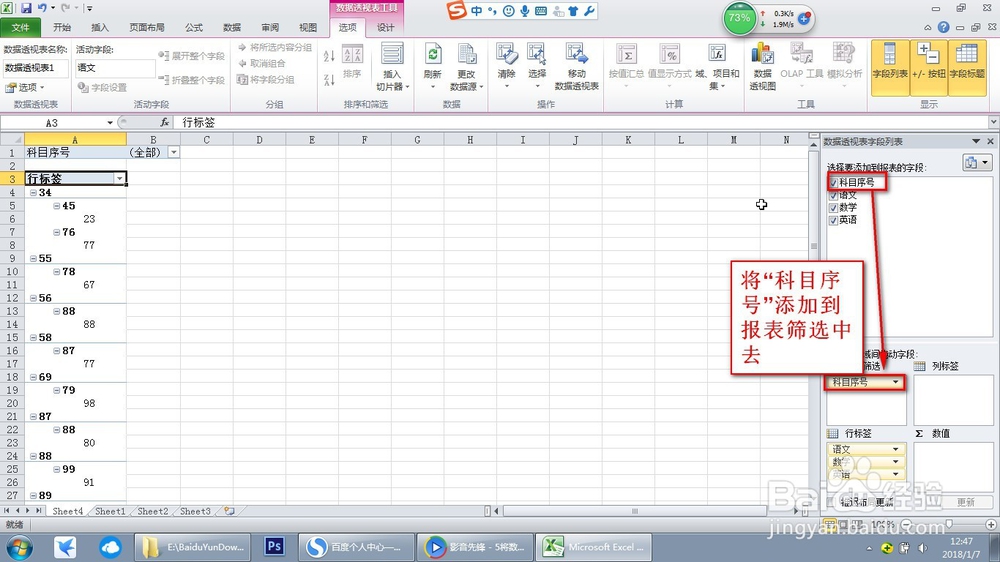
Task: Open the Name Box dropdown arrow
Action: click(x=110, y=122)
